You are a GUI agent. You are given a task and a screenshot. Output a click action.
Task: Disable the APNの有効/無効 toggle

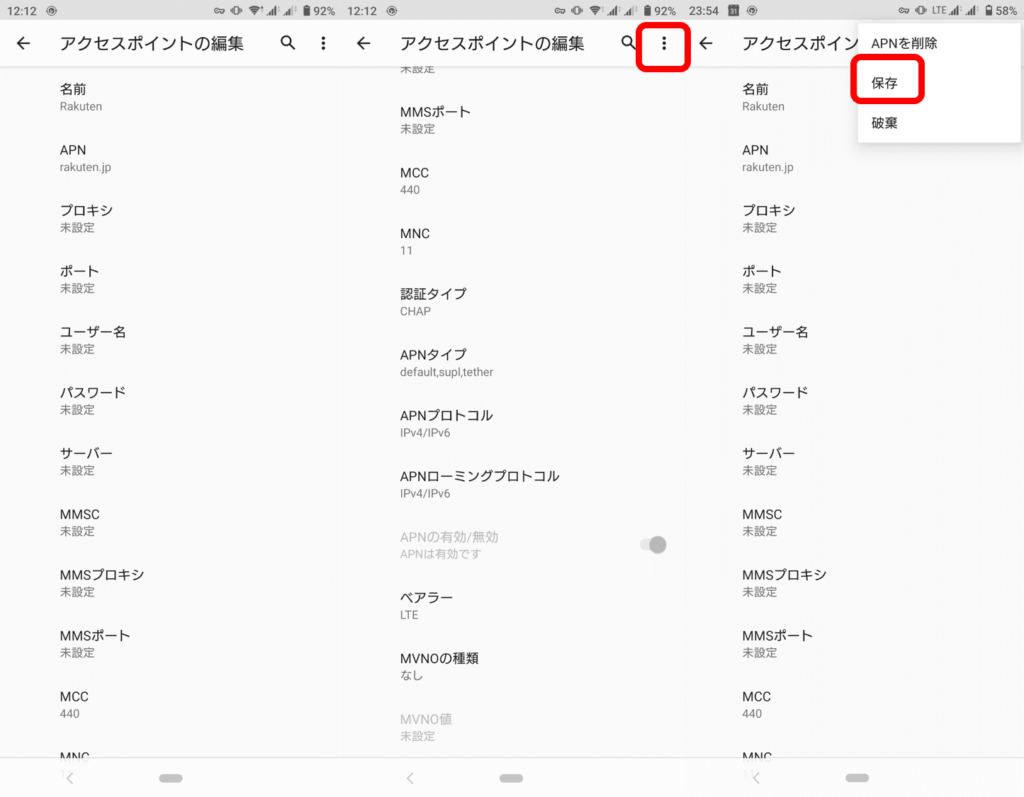click(655, 545)
